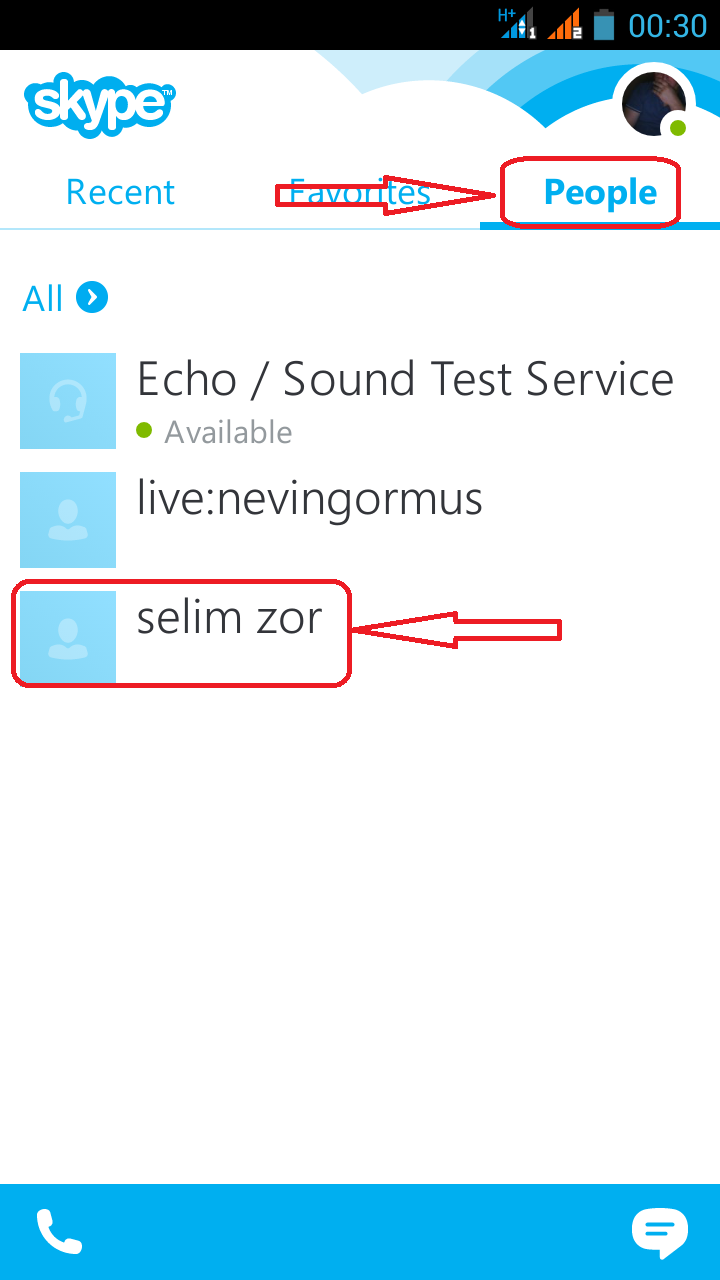Tap the green Available status dot on Echo contact
Image resolution: width=720 pixels, height=1280 pixels.
pos(143,430)
